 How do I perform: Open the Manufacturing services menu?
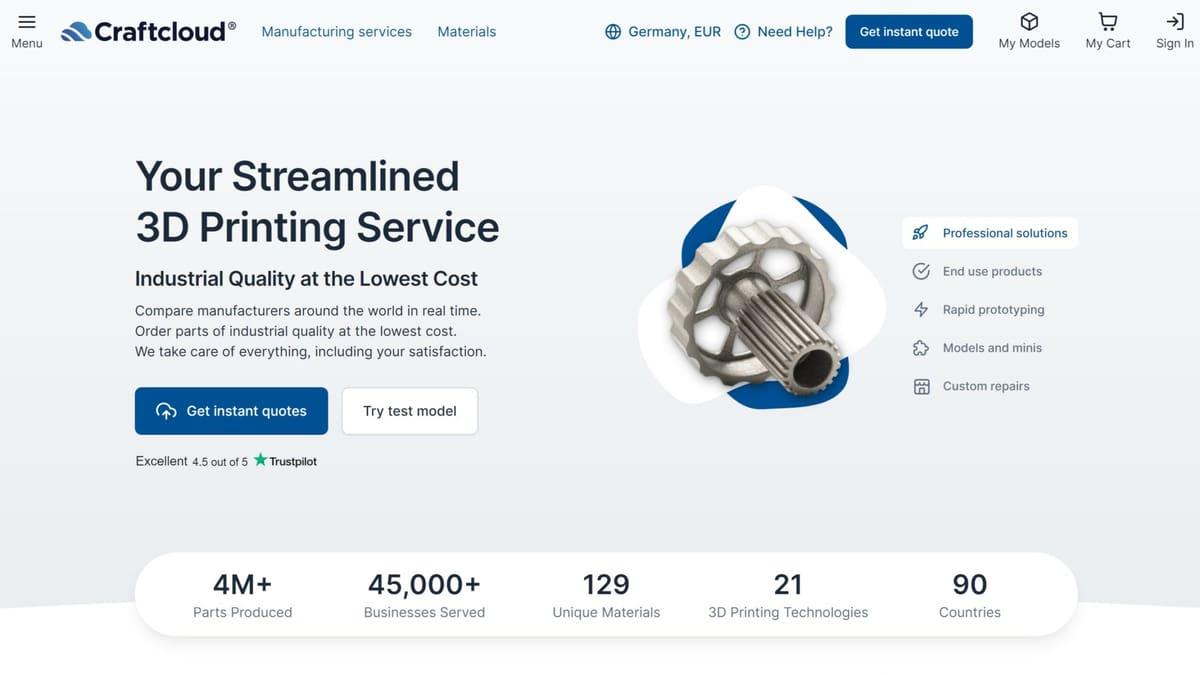point(337,32)
